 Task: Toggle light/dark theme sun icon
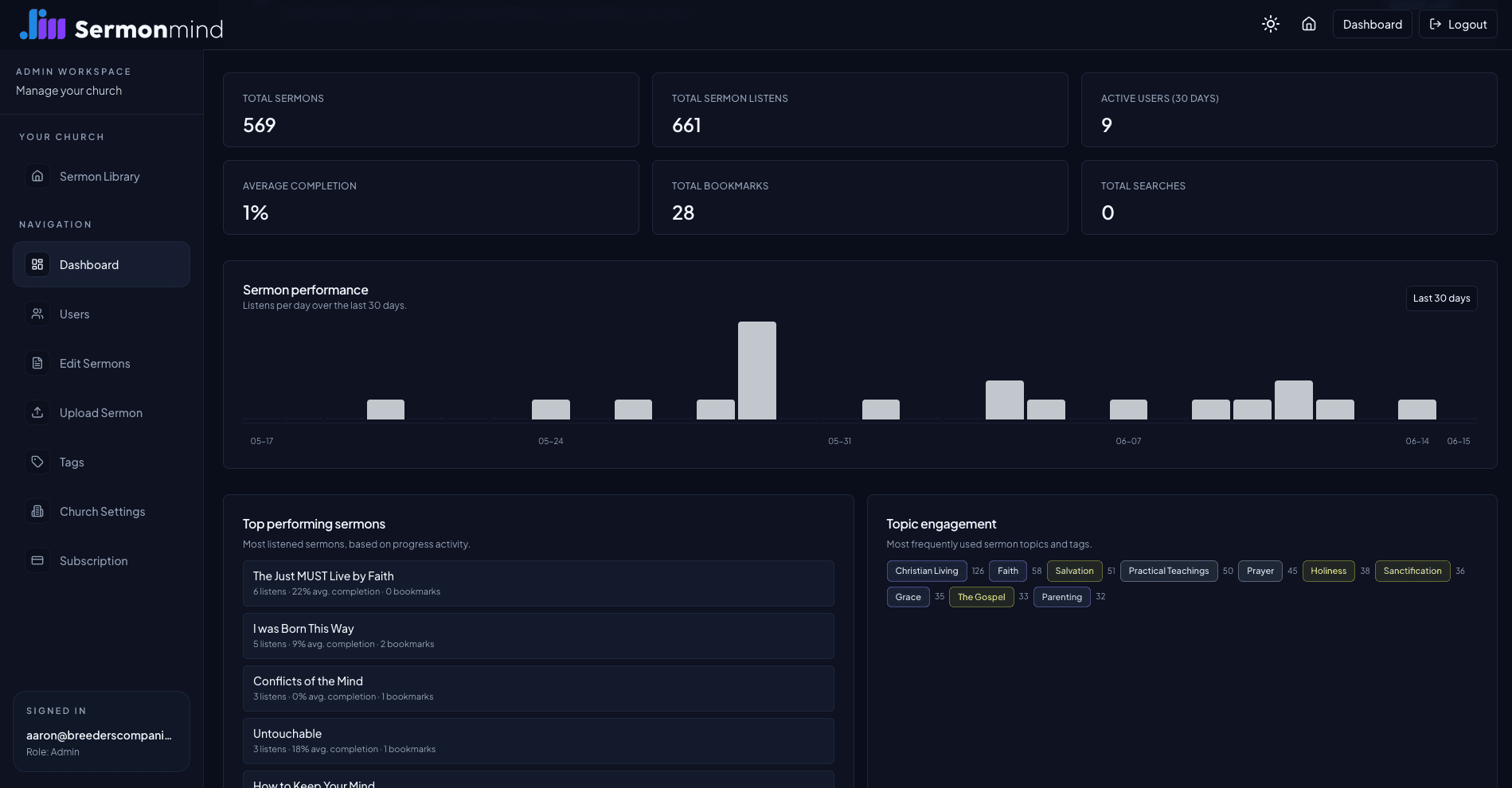[x=1271, y=24]
